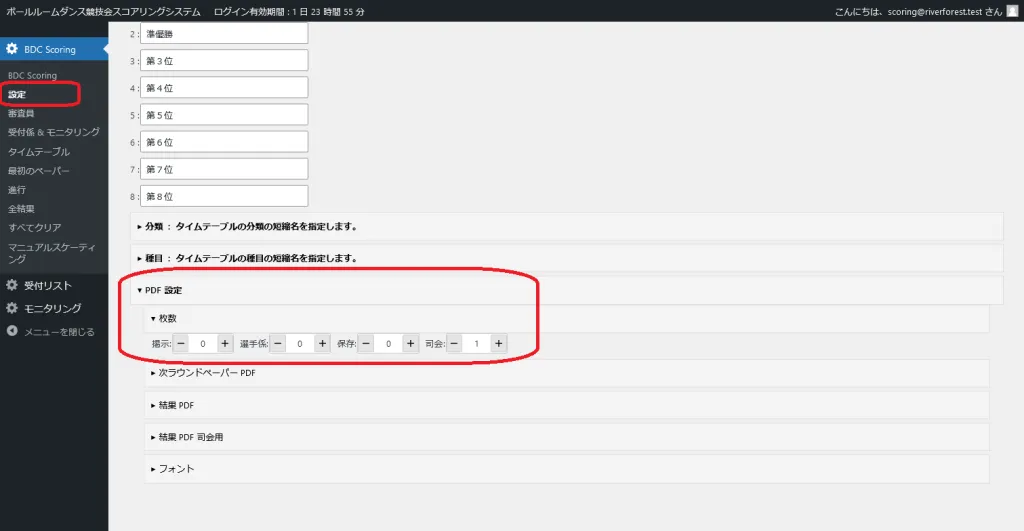Decrease the 司会 copy count
Viewport: 1024px width, 531px height.
pos(455,343)
